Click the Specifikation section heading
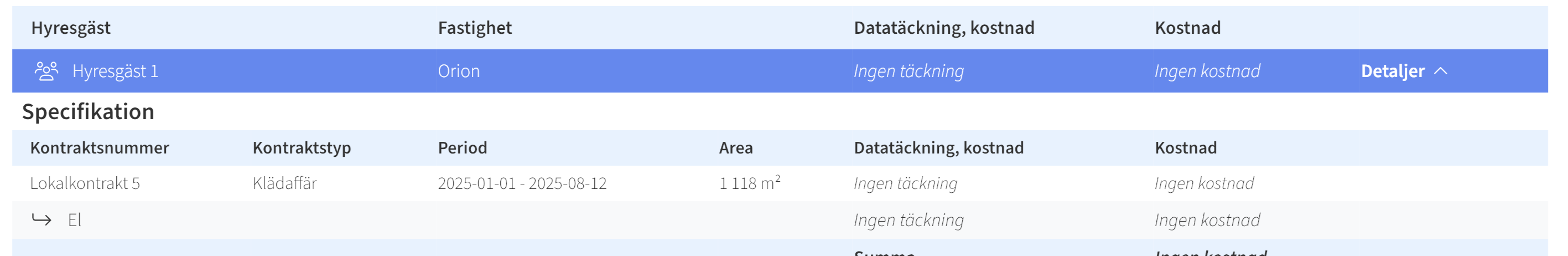Screen dimensions: 1568x256 click(89, 112)
